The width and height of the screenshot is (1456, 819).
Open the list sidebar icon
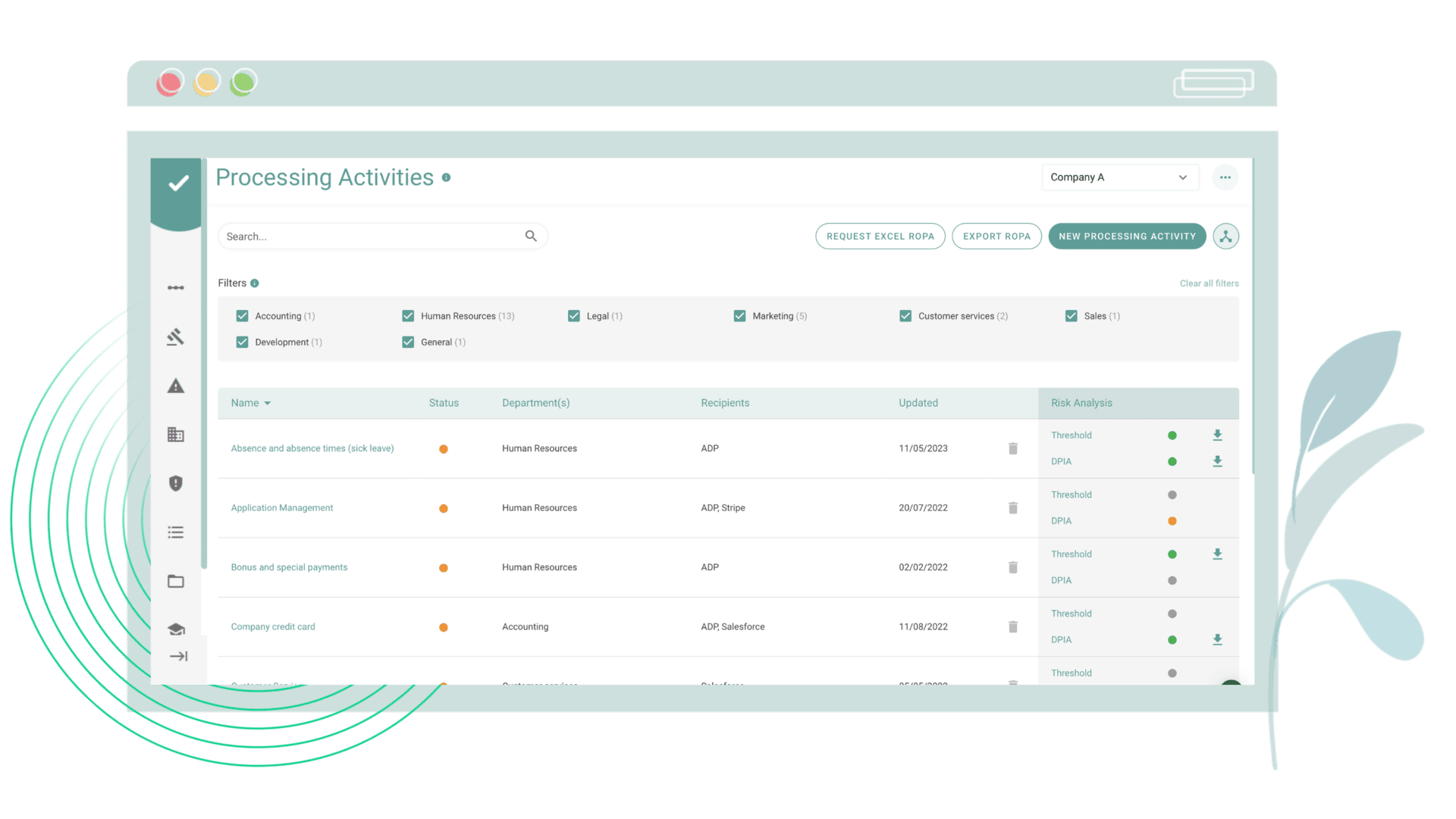(x=176, y=532)
